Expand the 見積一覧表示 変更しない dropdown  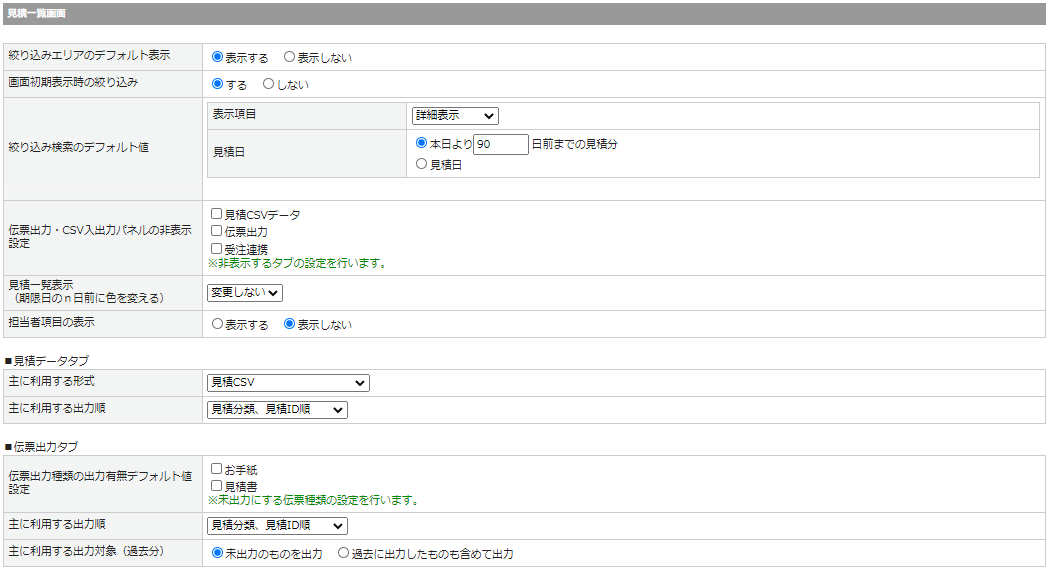click(x=245, y=293)
